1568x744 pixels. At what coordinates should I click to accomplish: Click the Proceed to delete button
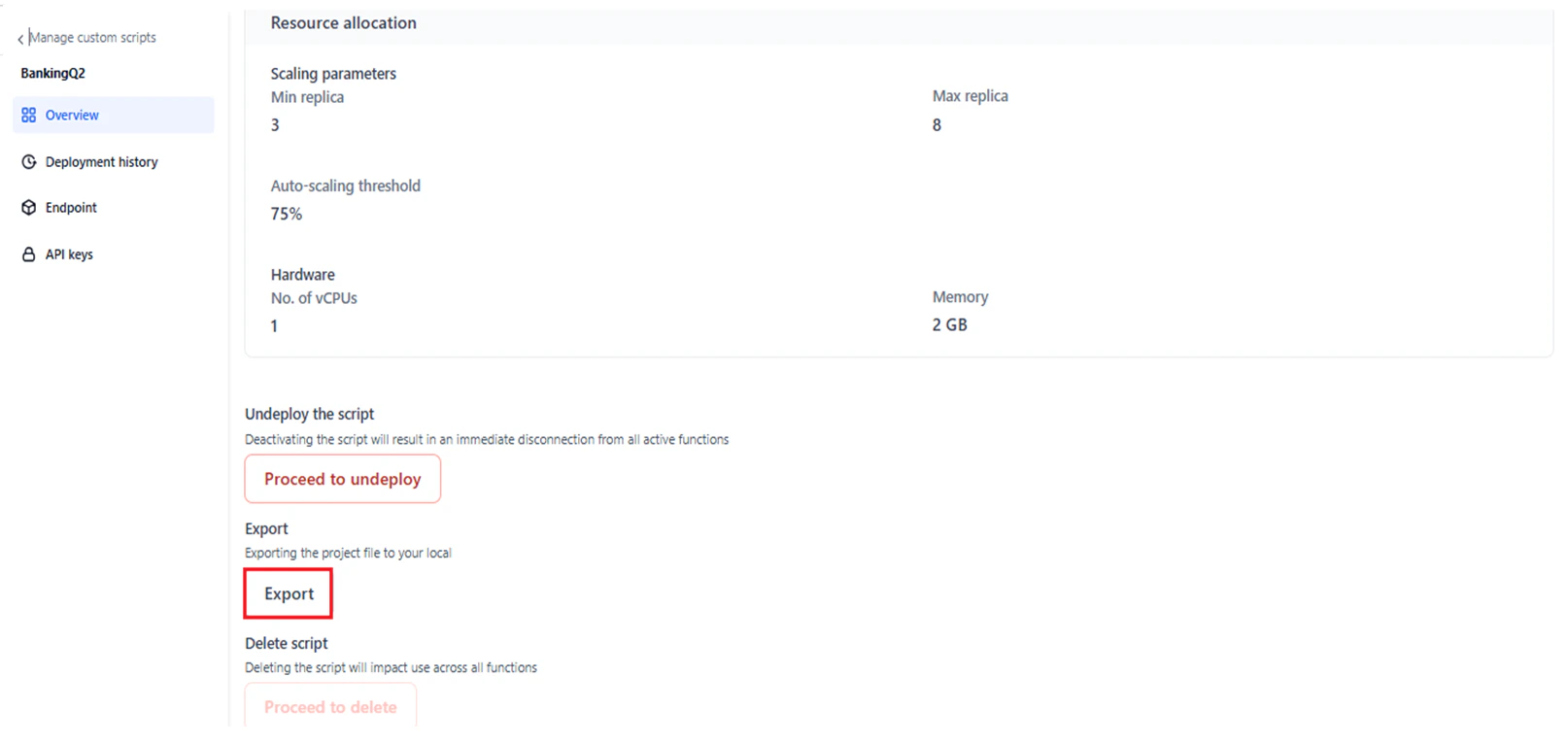(x=329, y=707)
